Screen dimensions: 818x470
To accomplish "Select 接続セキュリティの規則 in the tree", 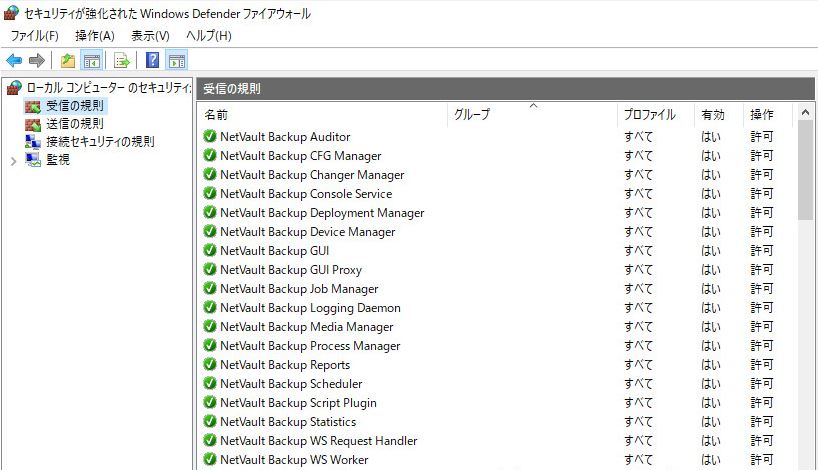I will (x=100, y=141).
